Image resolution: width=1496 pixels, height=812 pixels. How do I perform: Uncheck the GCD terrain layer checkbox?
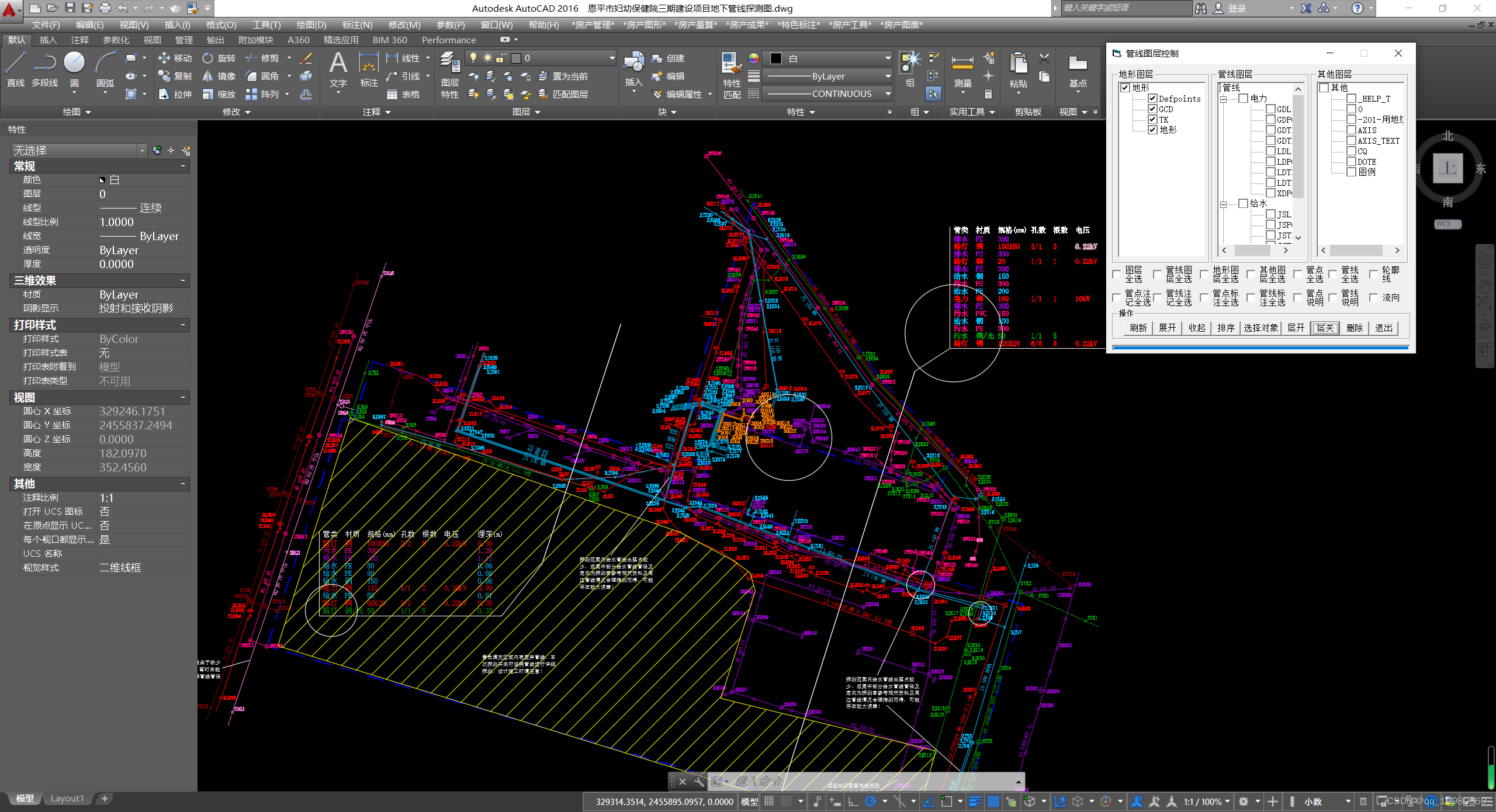[x=1152, y=109]
